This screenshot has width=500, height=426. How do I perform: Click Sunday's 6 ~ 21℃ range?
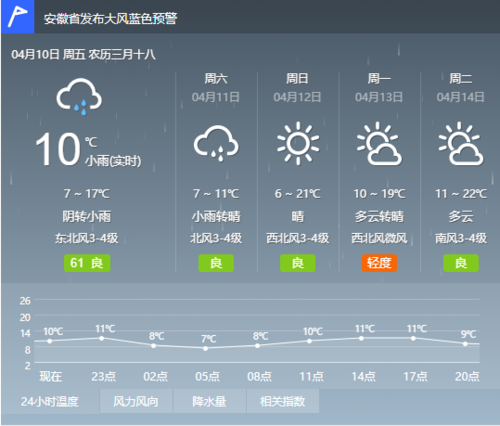pyautogui.click(x=298, y=194)
